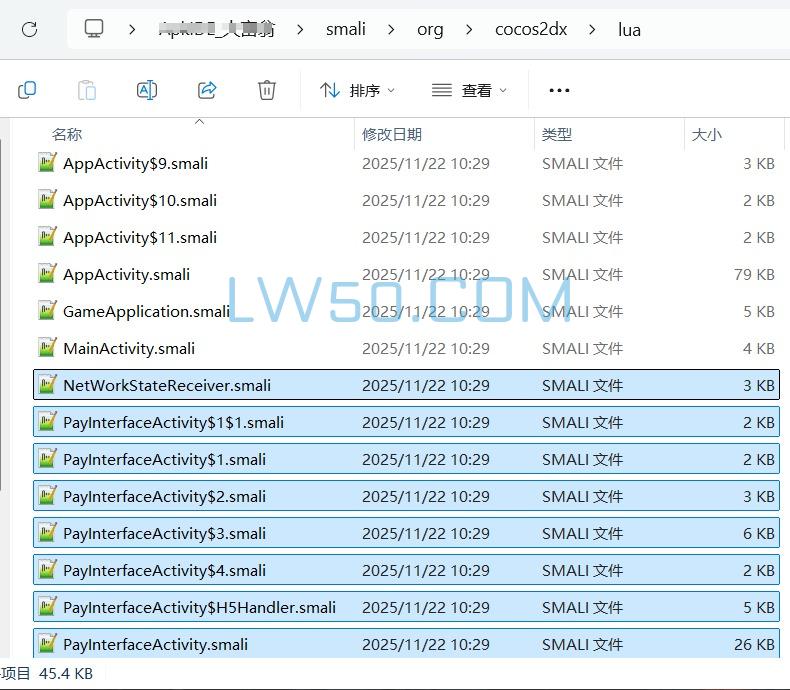The image size is (790, 690).
Task: Click the 6 KB size of PayInterfaceActivity$3.smali
Action: pyautogui.click(x=759, y=533)
